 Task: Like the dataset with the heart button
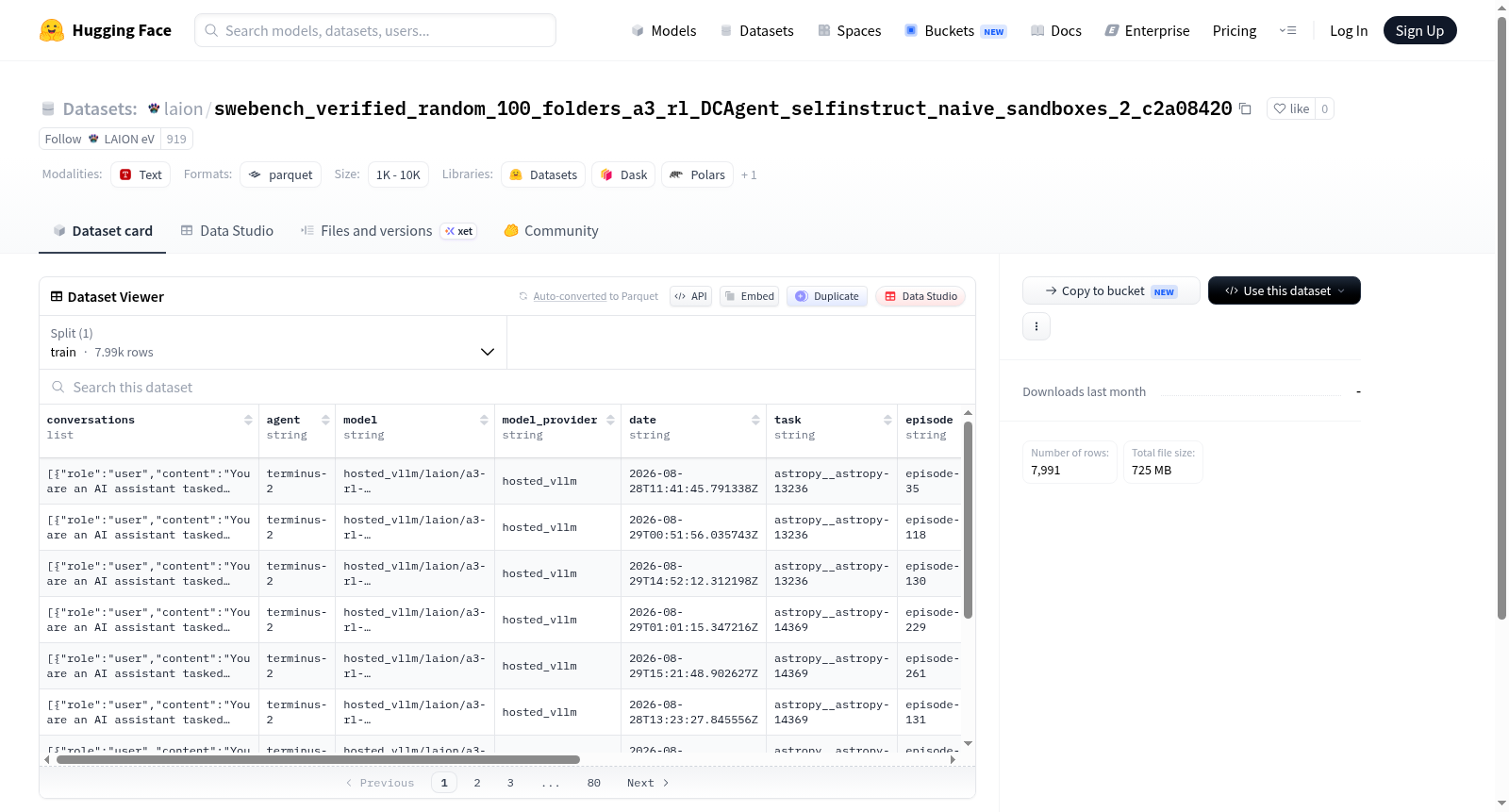1291,108
